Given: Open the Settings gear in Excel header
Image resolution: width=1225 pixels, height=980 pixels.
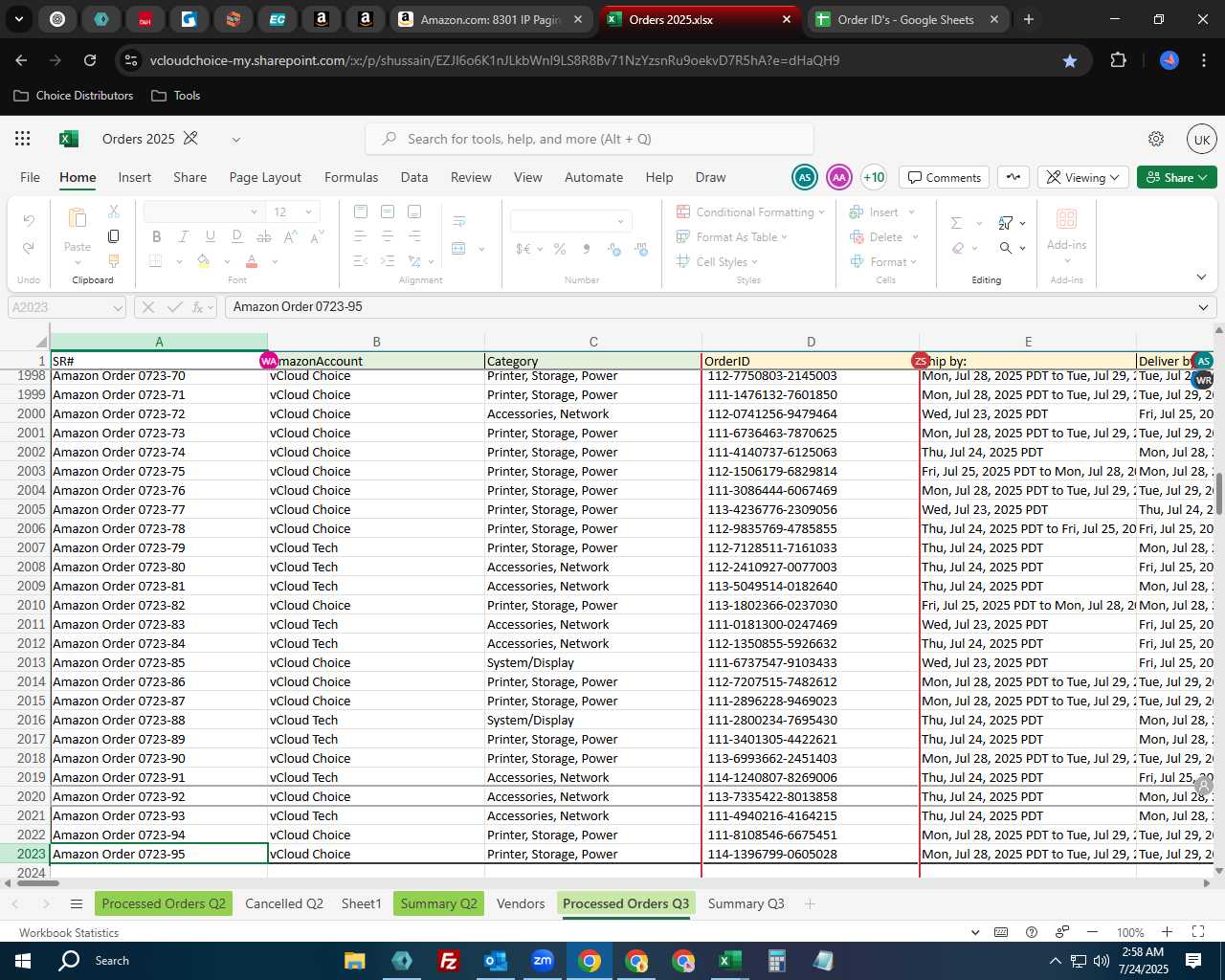Looking at the screenshot, I should click(1156, 139).
